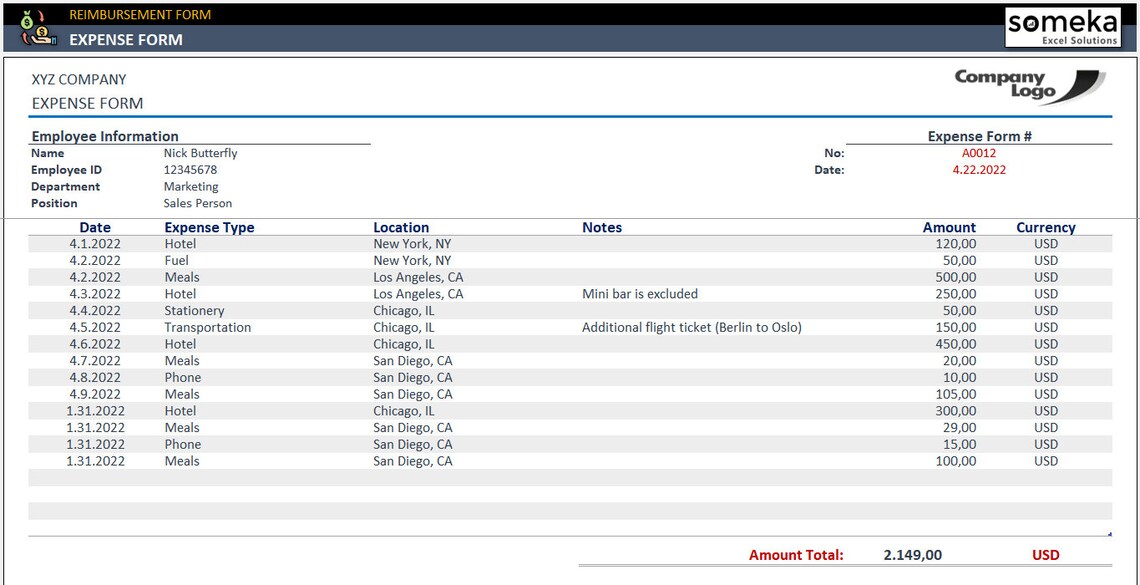Click the red downward arrow in header icon
The width and height of the screenshot is (1140, 585).
tap(41, 16)
